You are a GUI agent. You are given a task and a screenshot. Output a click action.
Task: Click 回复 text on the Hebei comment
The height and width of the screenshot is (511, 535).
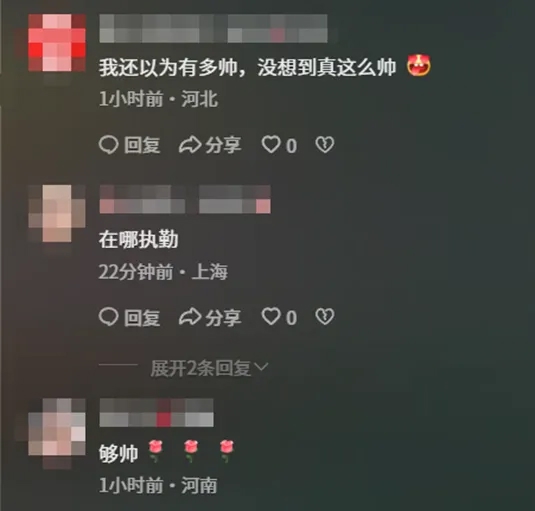click(142, 145)
